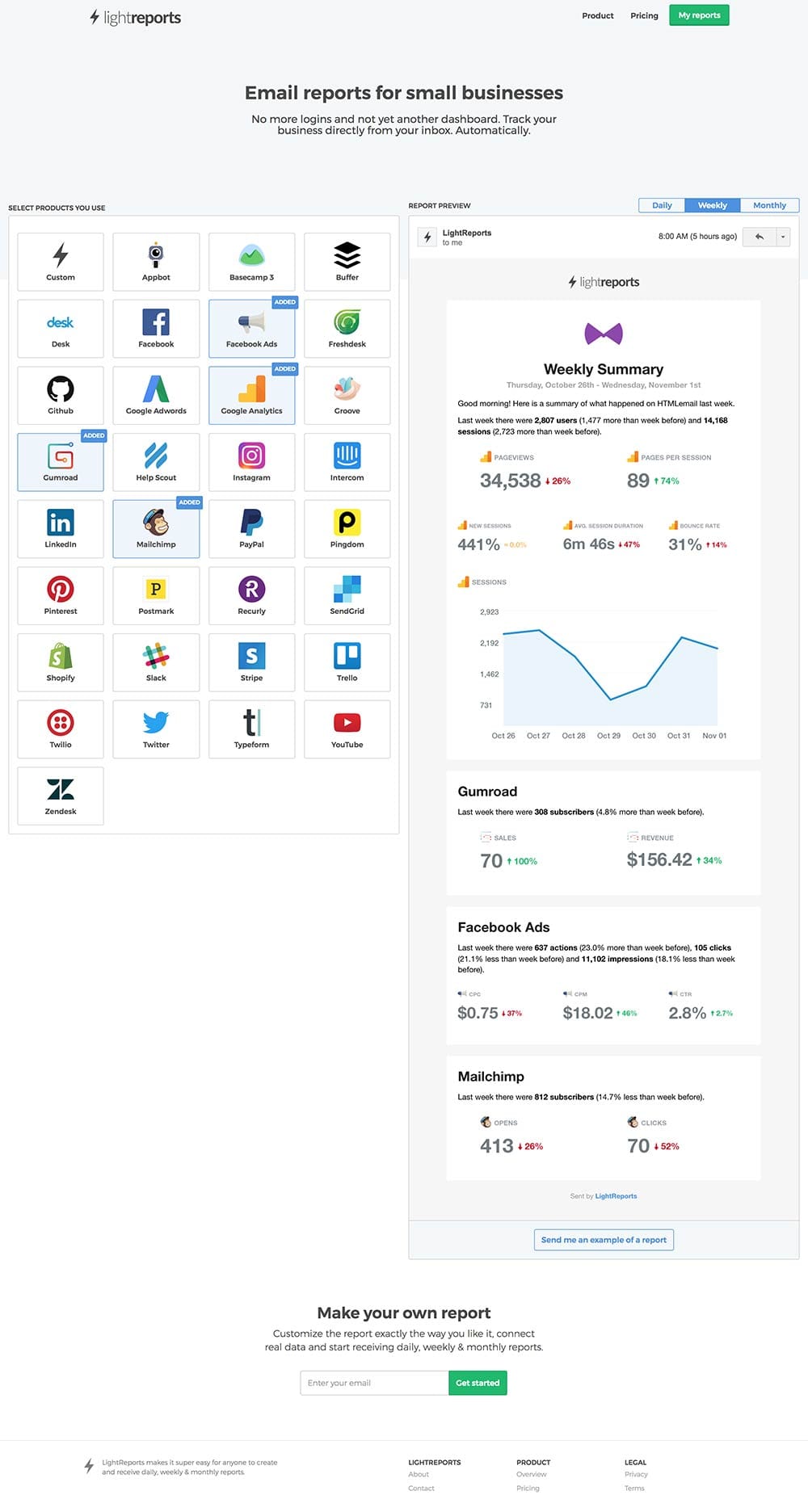808x1512 pixels.
Task: Click the Get started button
Action: coord(478,1383)
